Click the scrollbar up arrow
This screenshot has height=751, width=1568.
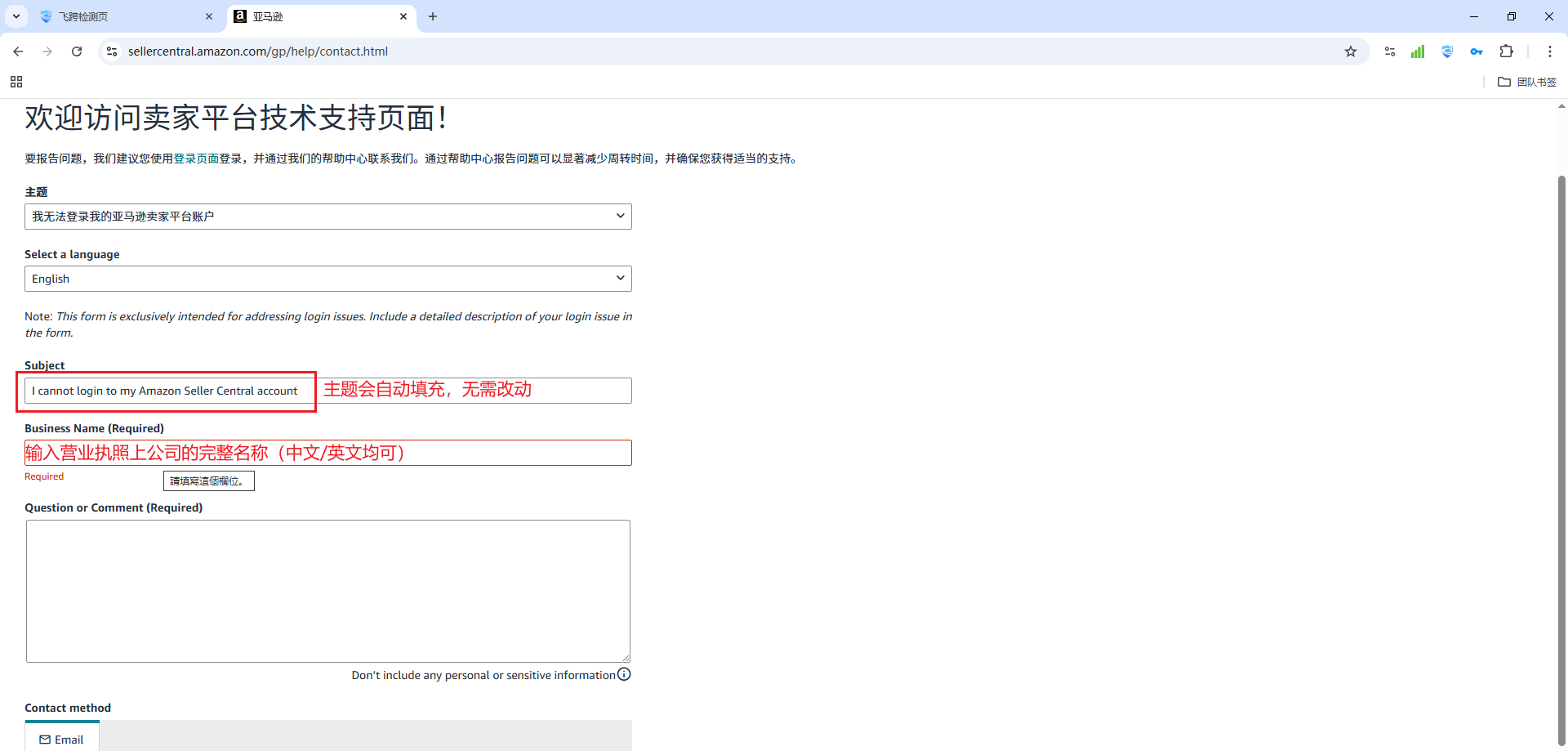[1561, 106]
